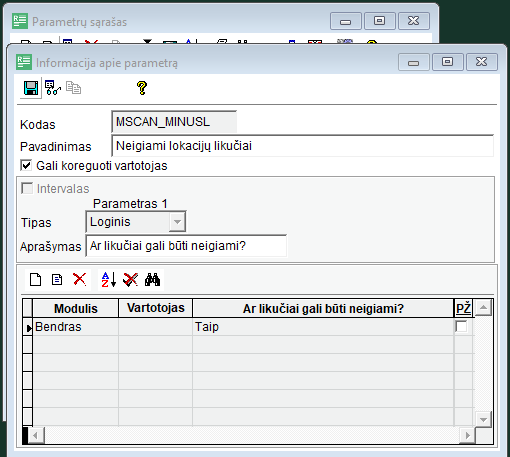Click the Pavadinimas input field
The image size is (510, 457).
(302, 146)
